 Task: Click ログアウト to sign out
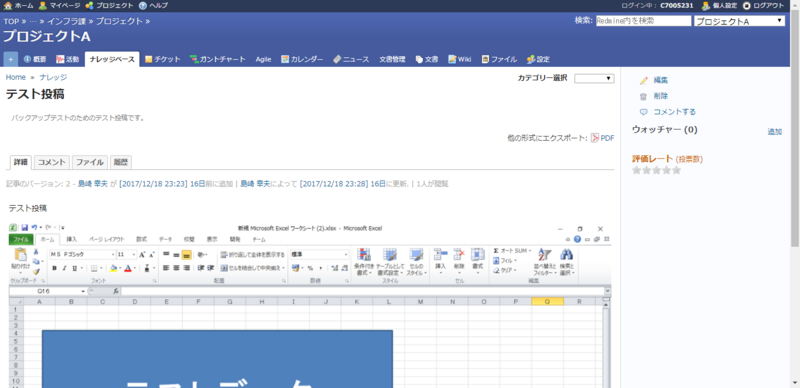(x=763, y=6)
